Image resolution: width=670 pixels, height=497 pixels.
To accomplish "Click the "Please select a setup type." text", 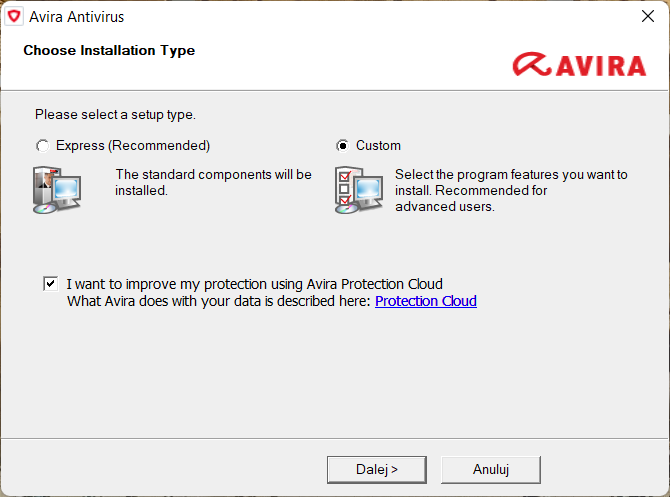I will (x=115, y=115).
